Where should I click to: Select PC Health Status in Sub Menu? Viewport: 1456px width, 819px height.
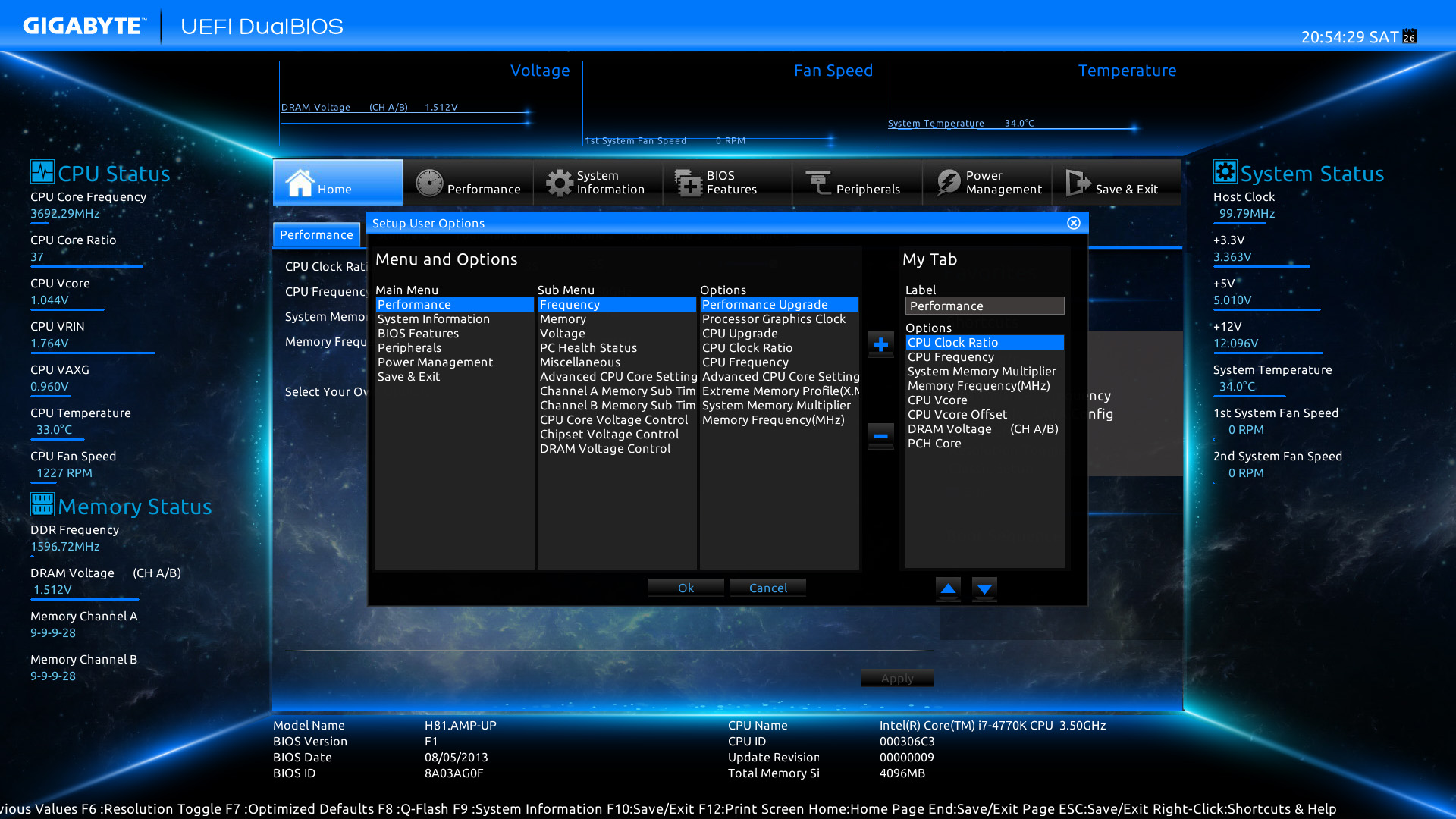[617, 348]
